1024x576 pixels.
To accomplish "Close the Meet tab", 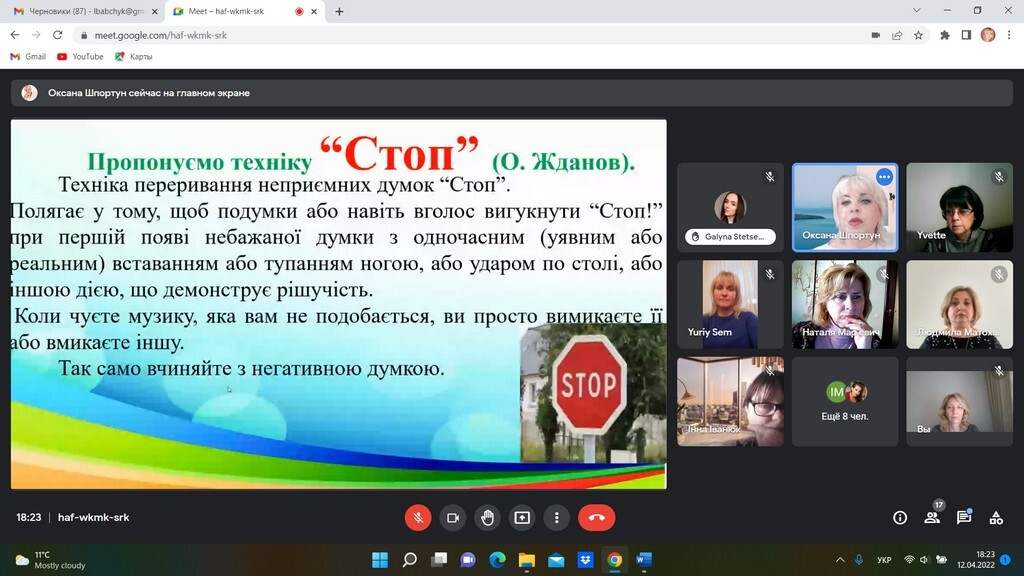I will pyautogui.click(x=314, y=11).
